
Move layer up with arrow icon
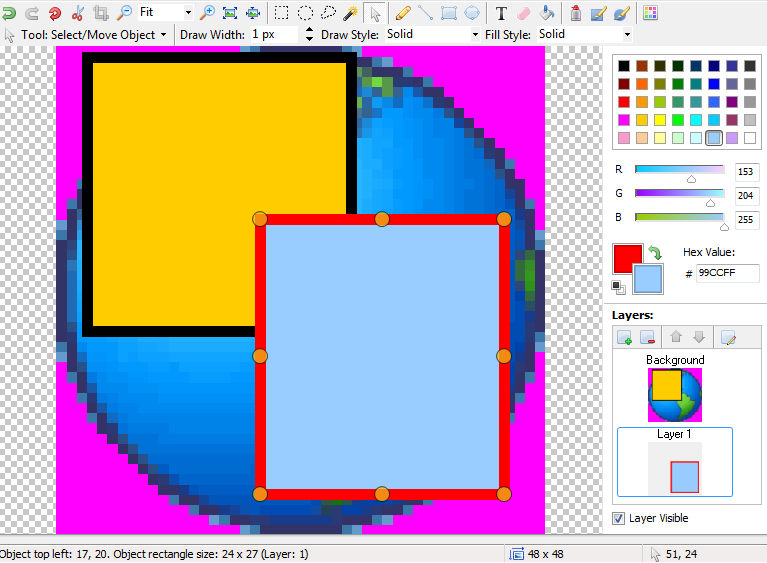[x=676, y=337]
